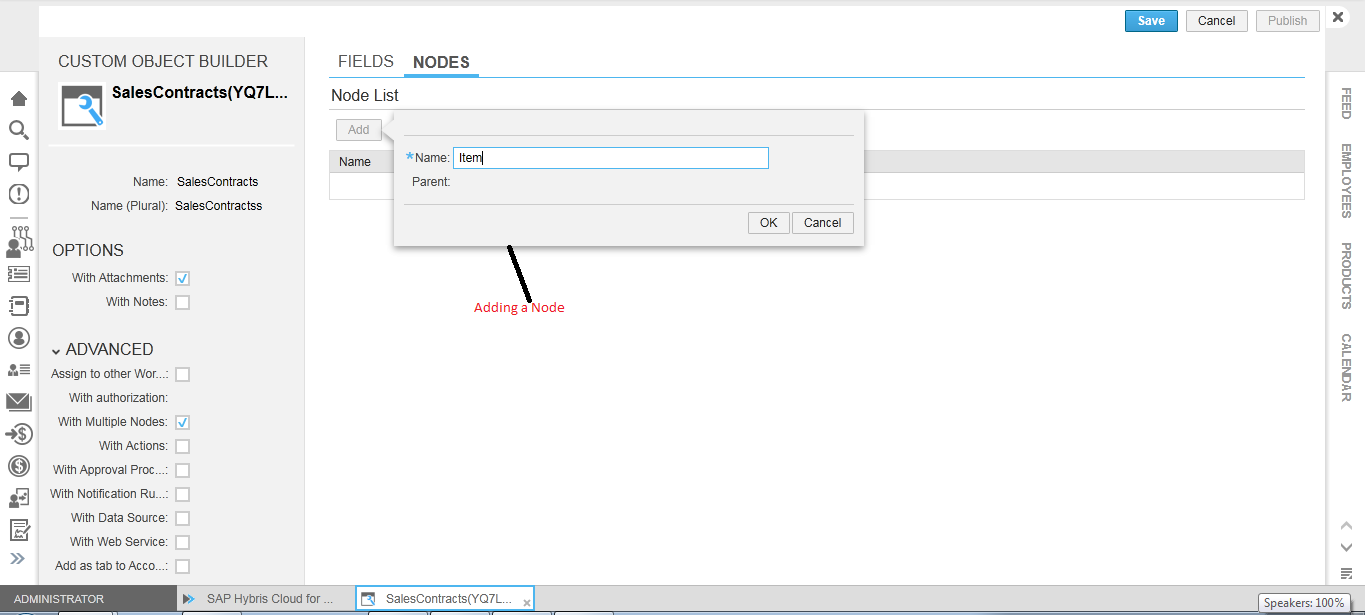This screenshot has width=1365, height=615.
Task: Click the SalesContracts object wrench icon
Action: (82, 106)
